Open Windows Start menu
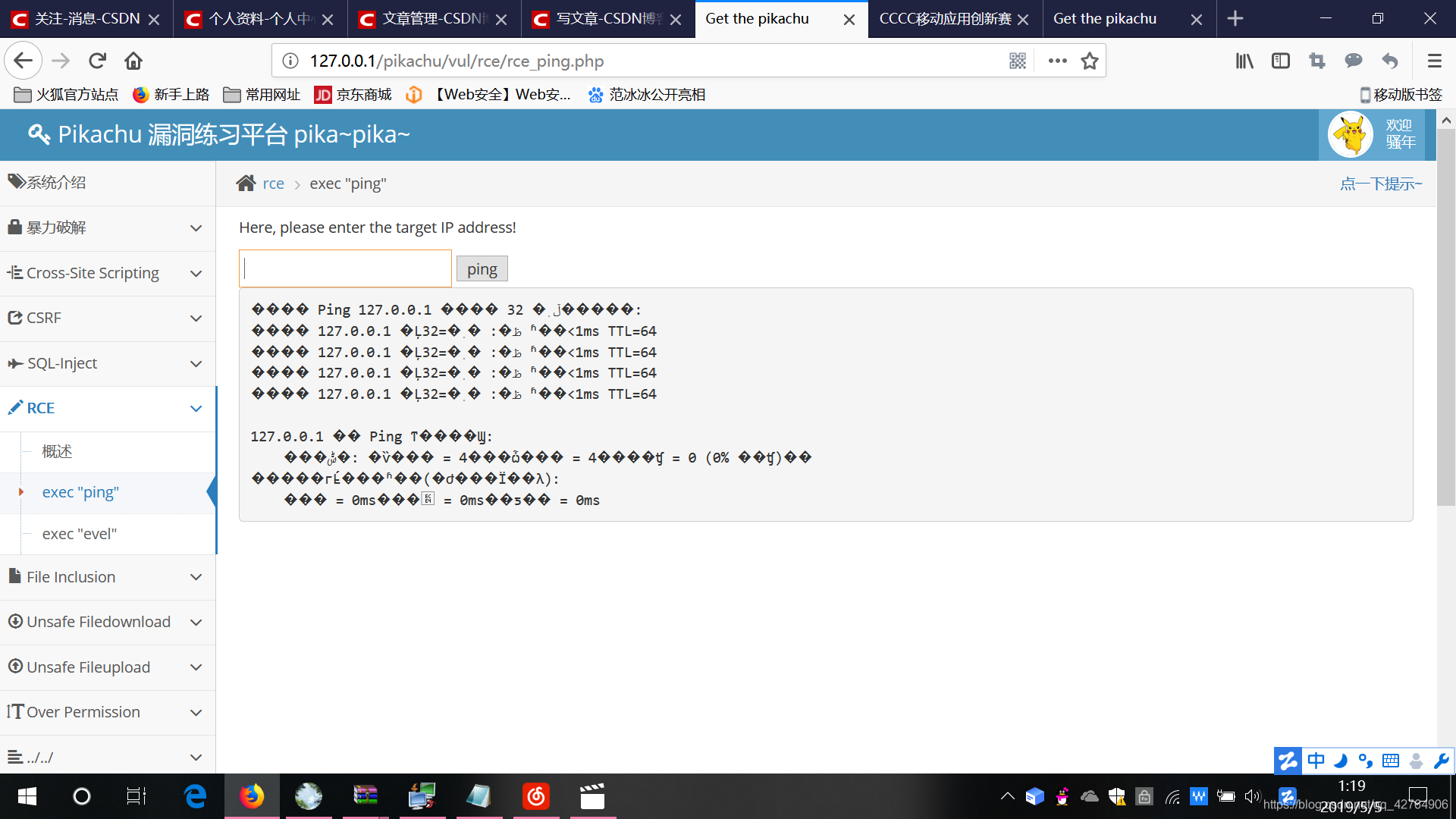The width and height of the screenshot is (1456, 819). tap(27, 796)
